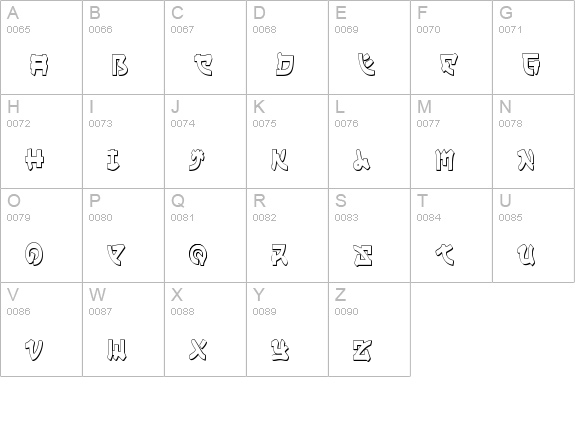
Task: Select the glyph for letter M
Action: pos(445,160)
